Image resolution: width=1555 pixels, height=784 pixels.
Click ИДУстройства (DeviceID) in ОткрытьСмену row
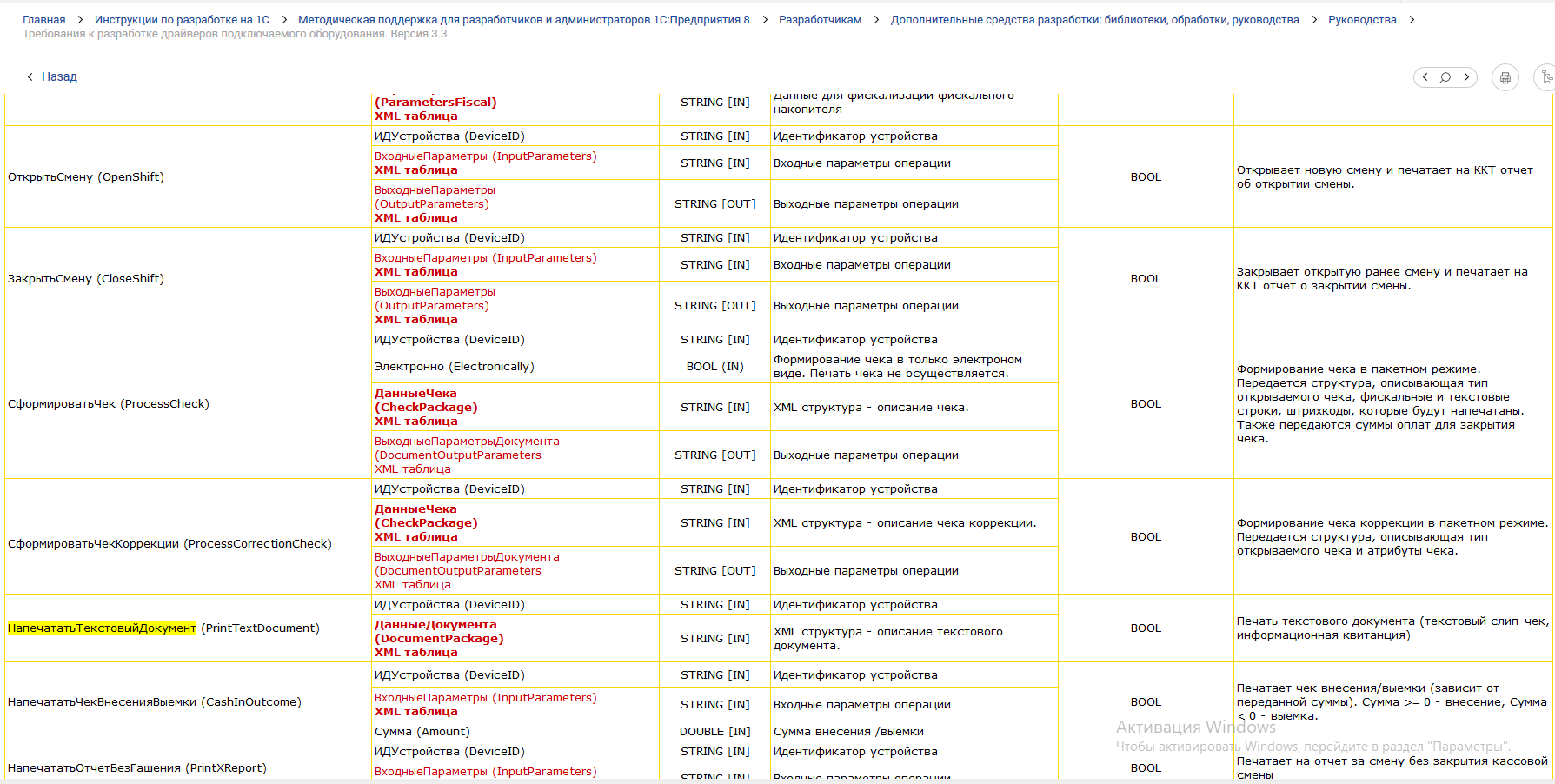click(x=449, y=136)
